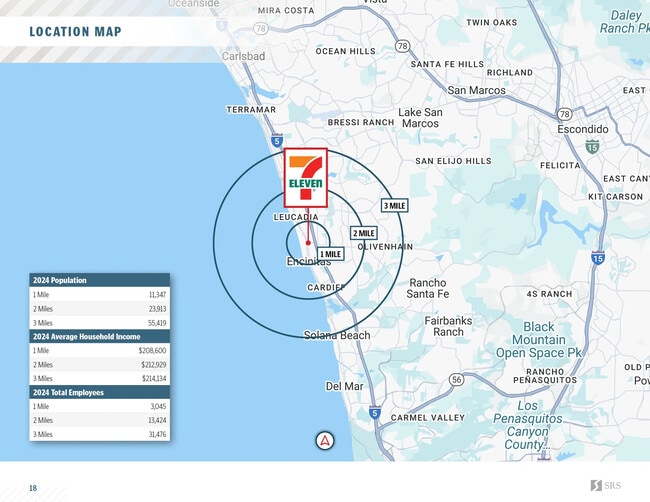Click the I-15 shield below Escondido

(x=593, y=147)
